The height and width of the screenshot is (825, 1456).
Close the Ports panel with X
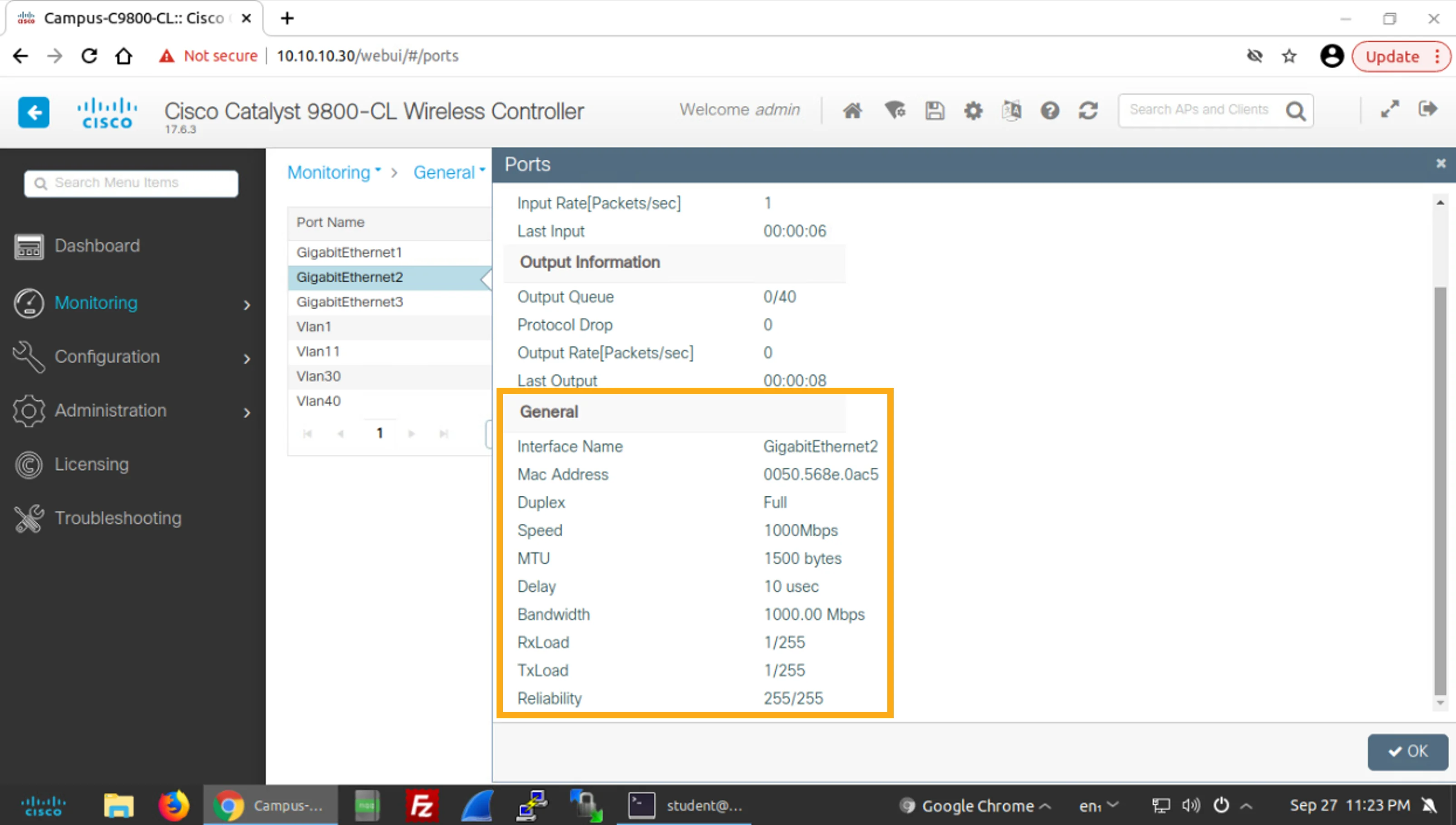[x=1441, y=164]
